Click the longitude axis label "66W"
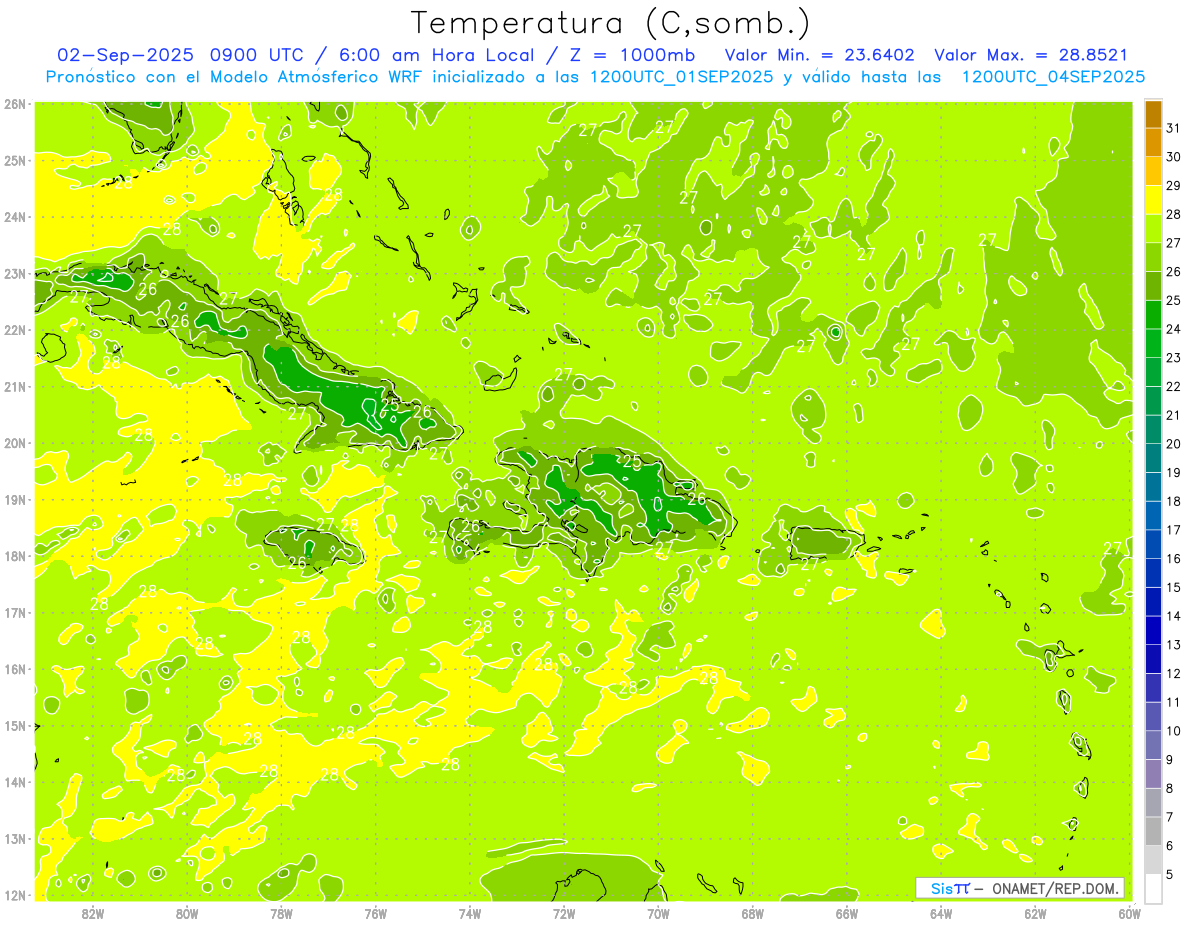The width and height of the screenshot is (1200, 927). click(847, 913)
